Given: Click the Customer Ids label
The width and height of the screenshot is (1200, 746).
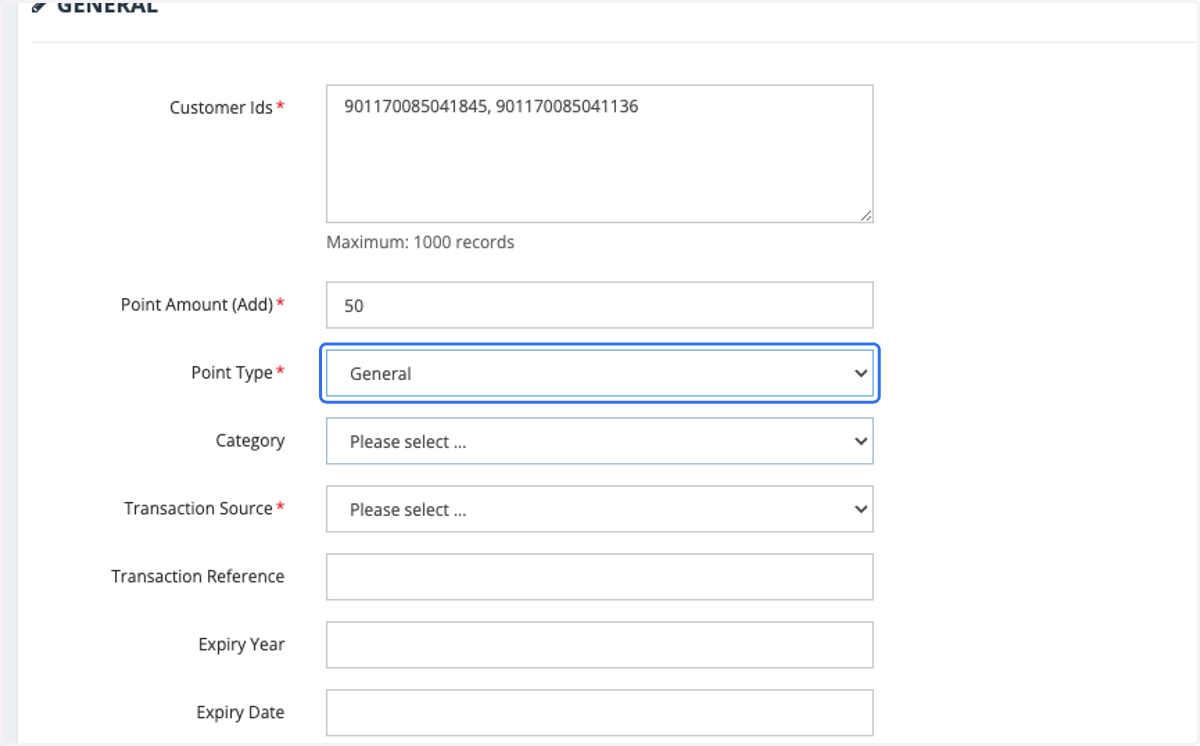Looking at the screenshot, I should click(221, 107).
